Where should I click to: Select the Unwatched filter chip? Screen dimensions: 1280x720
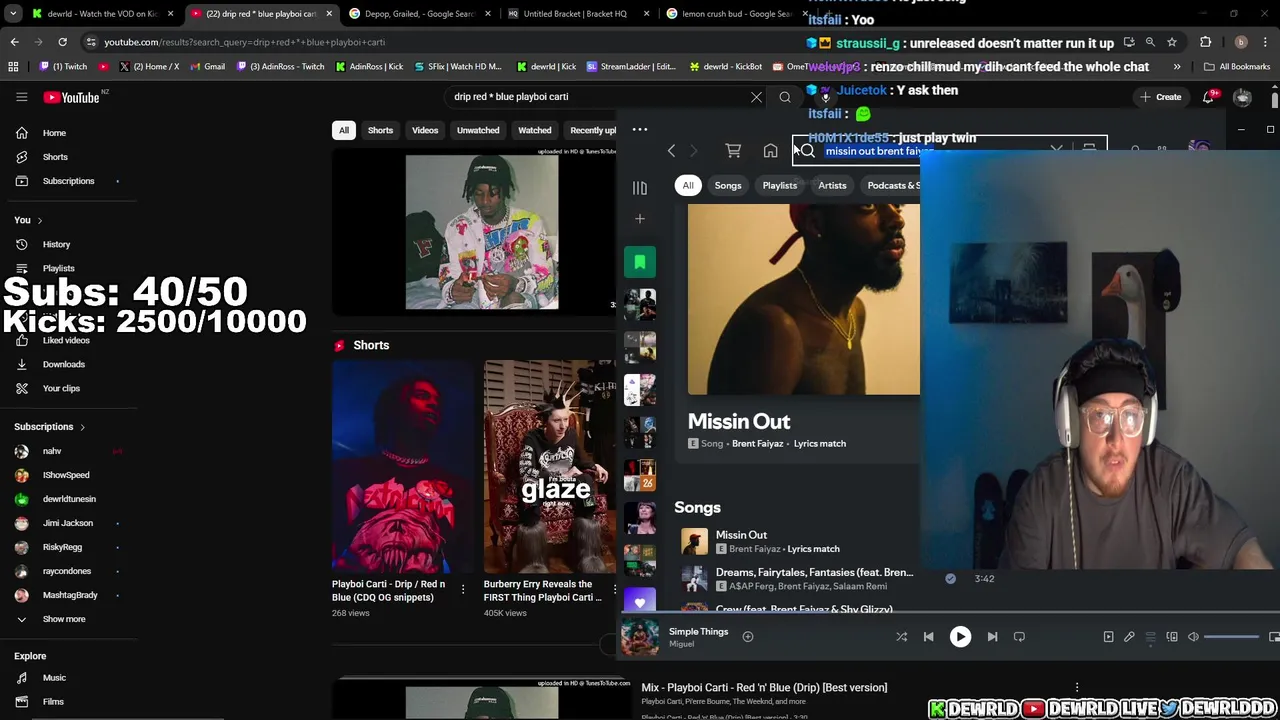[478, 130]
